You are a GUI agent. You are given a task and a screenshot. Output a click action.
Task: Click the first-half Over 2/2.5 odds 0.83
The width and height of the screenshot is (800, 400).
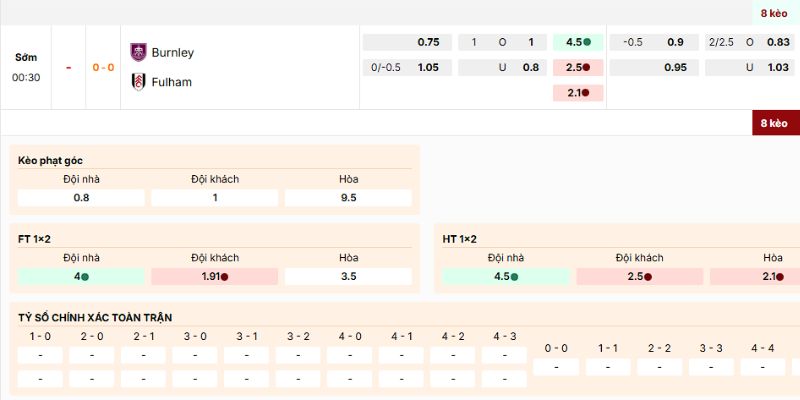coord(750,43)
